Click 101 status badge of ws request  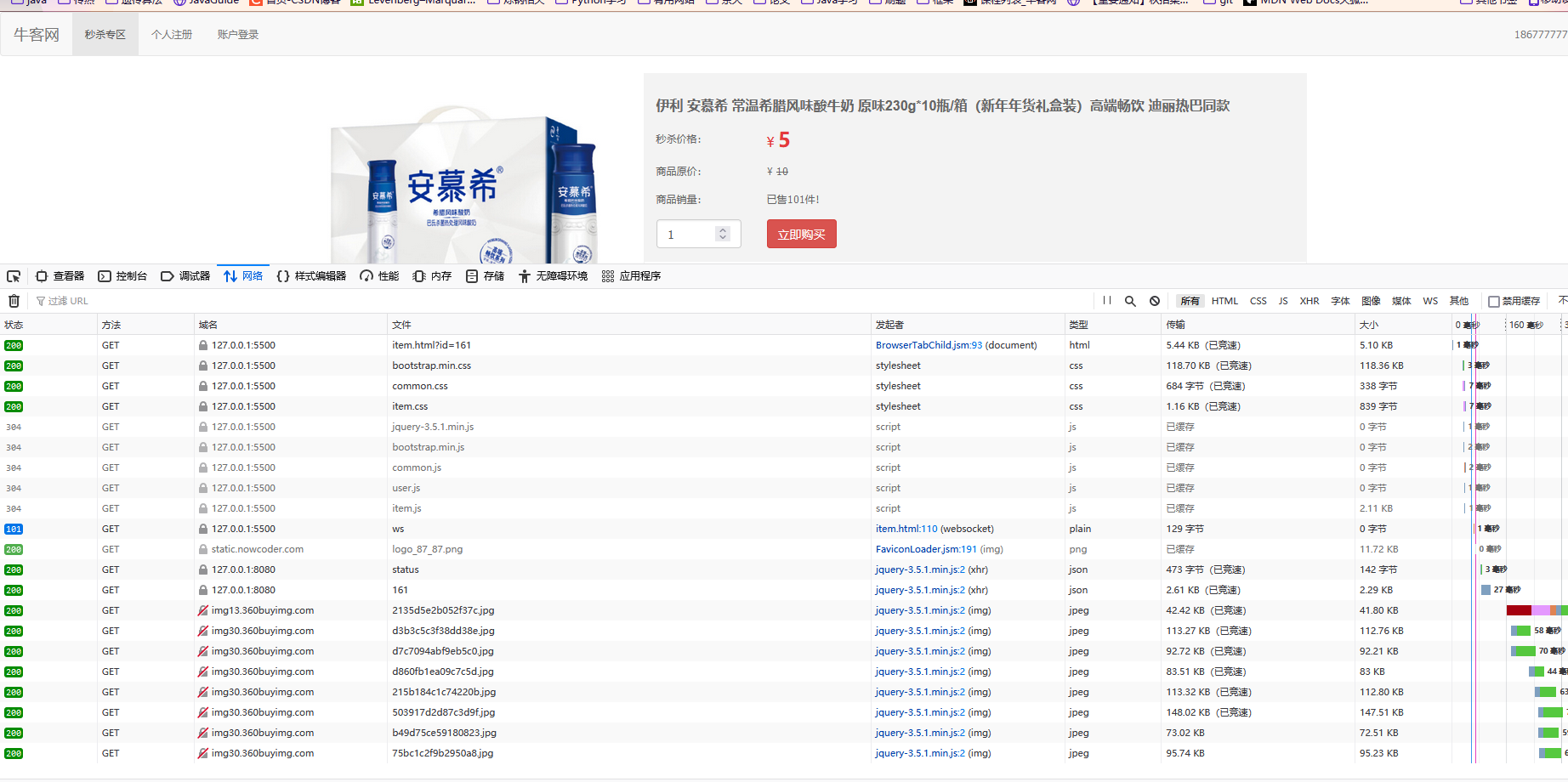click(x=14, y=529)
